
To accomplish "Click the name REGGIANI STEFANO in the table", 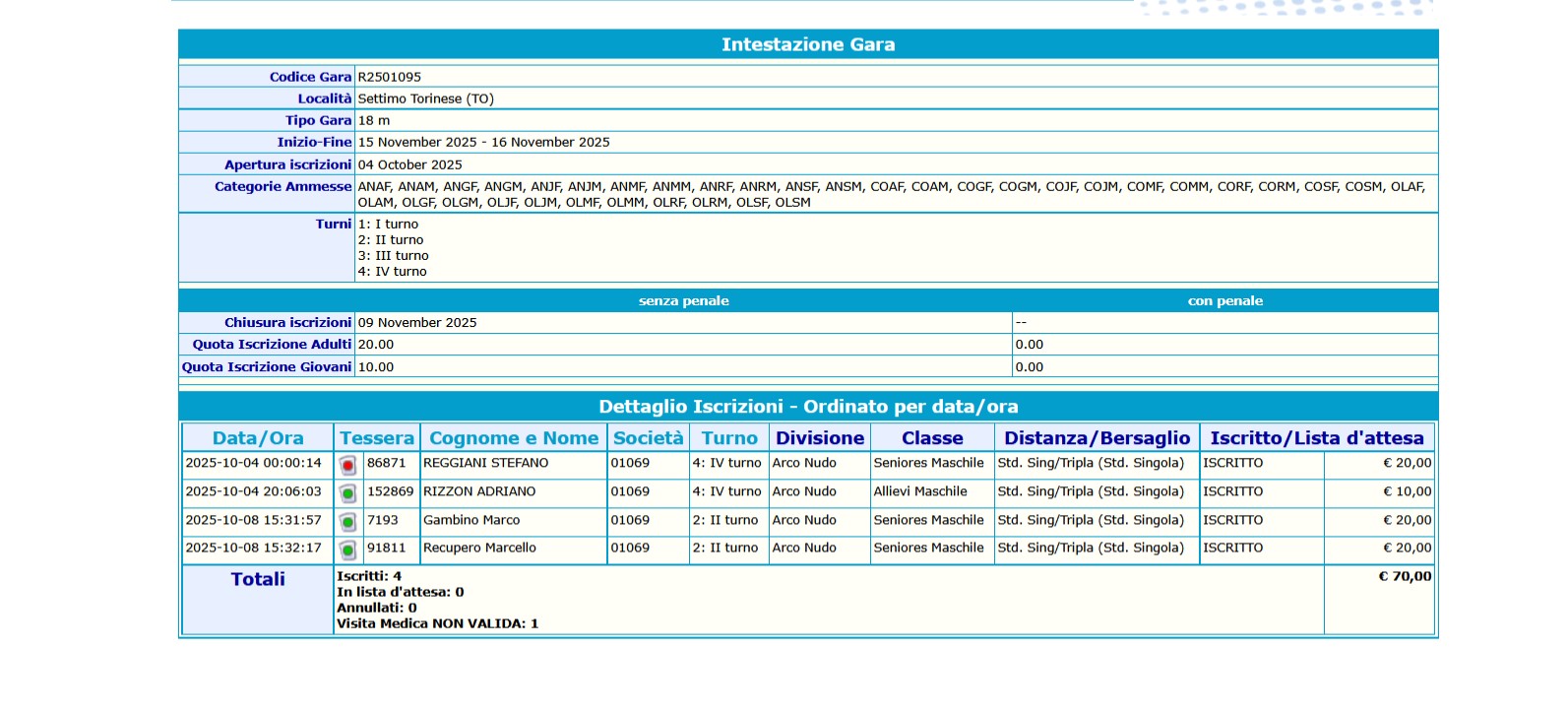I will tap(485, 463).
